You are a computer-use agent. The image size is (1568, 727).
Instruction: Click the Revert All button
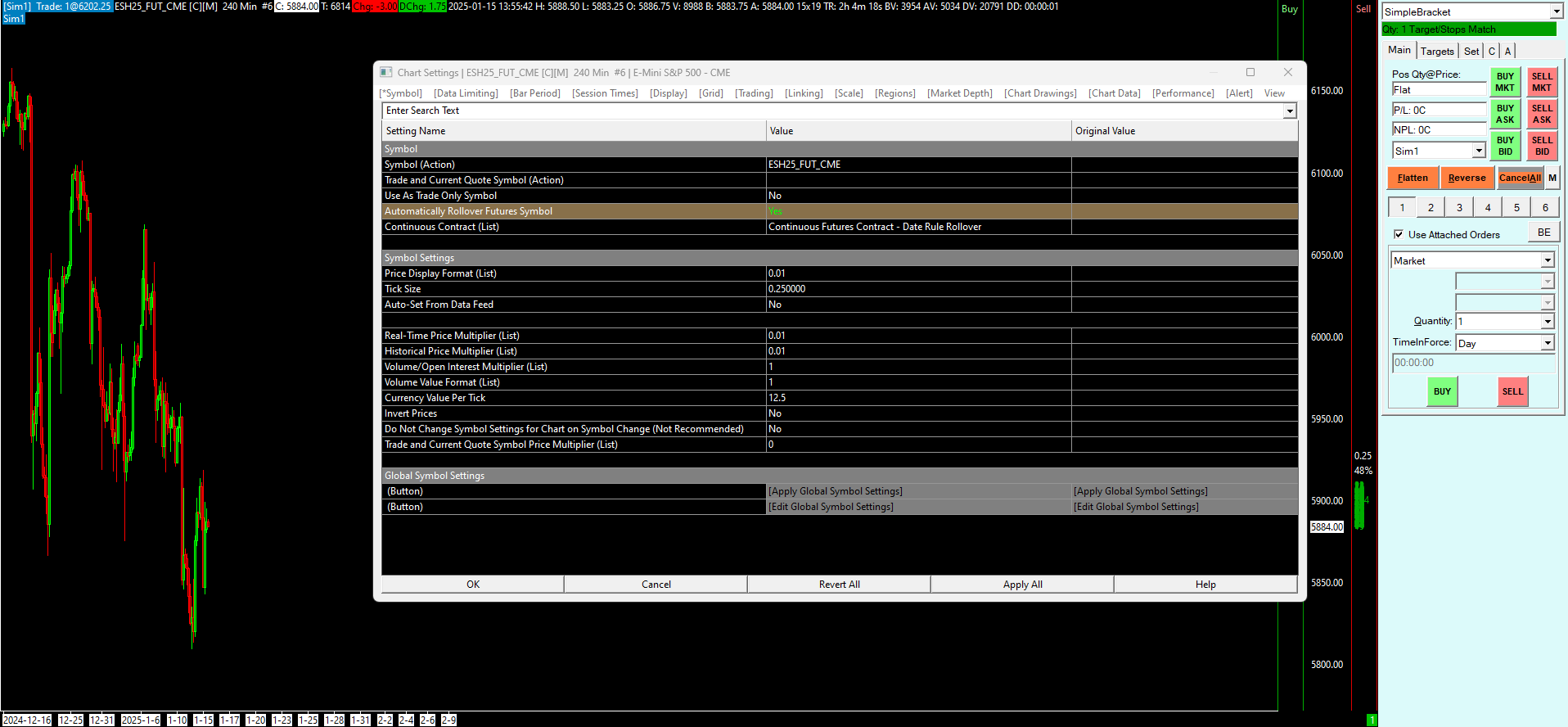pyautogui.click(x=840, y=585)
